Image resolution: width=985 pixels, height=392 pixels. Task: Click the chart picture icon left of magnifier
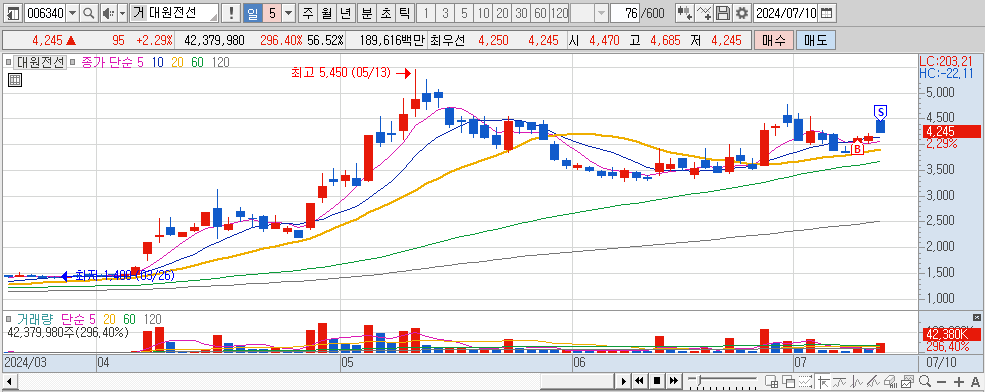[908, 381]
